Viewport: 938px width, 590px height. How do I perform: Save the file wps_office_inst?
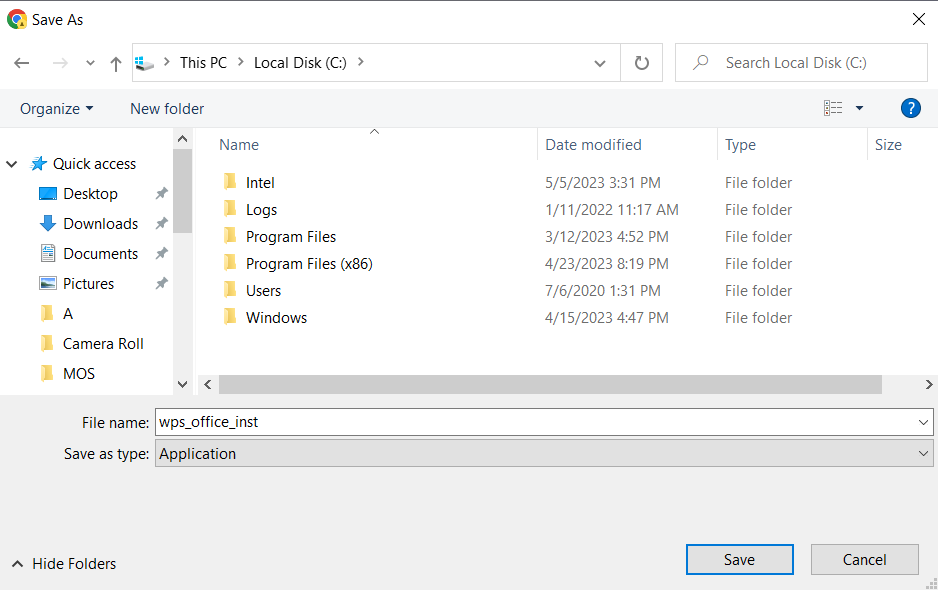point(739,559)
